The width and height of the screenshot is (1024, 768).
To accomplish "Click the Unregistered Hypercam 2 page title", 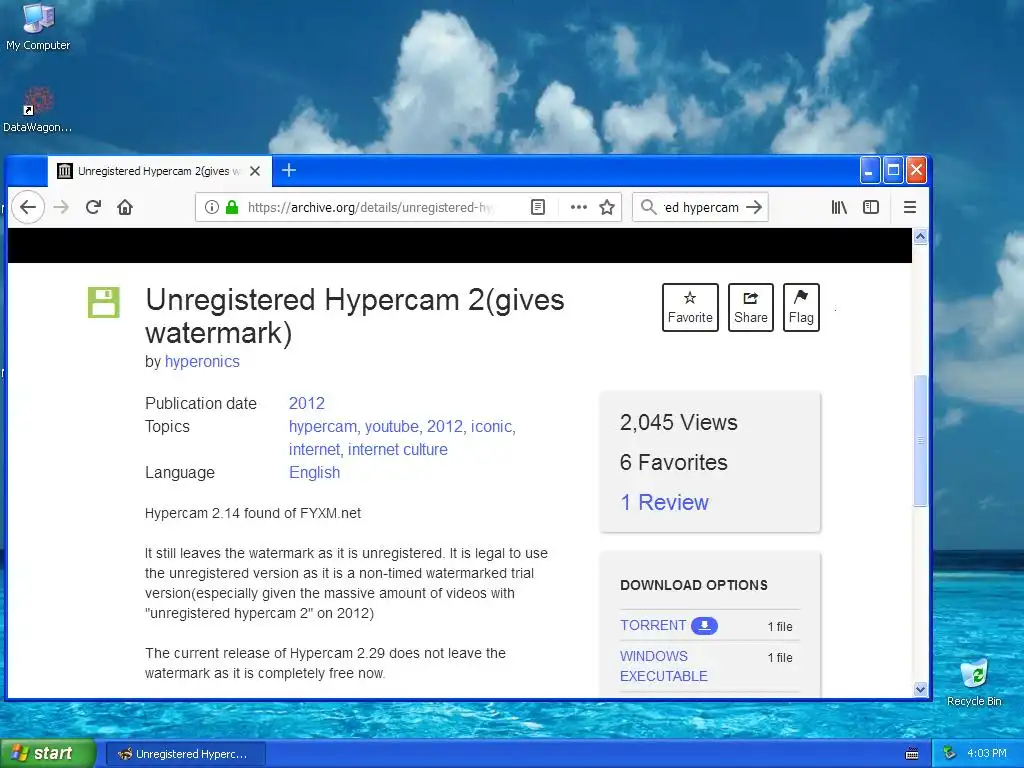I will tap(355, 316).
